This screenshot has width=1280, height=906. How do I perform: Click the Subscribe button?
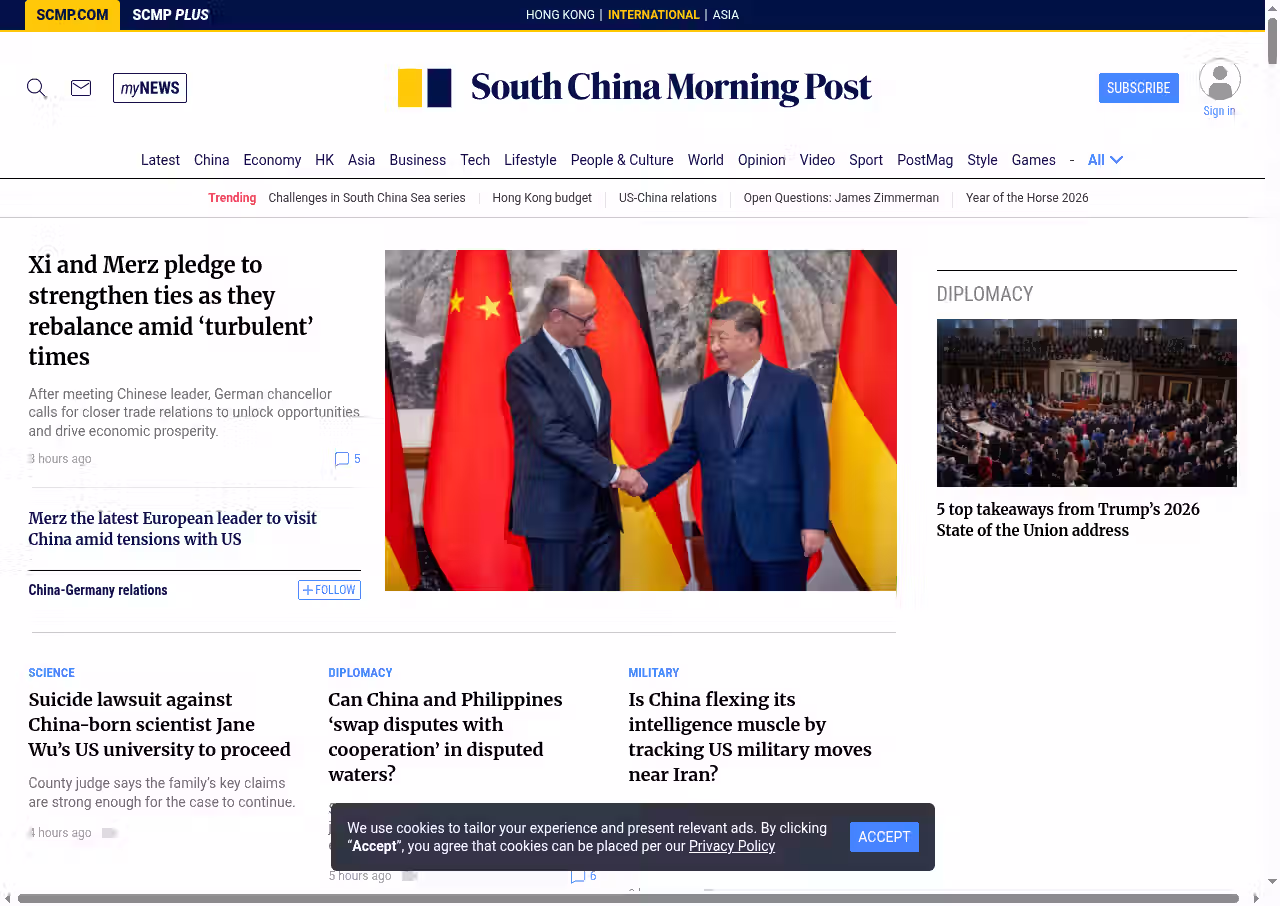click(1138, 88)
